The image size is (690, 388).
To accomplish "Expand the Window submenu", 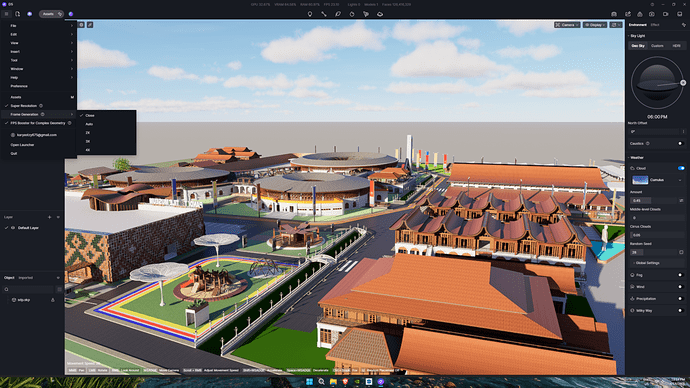I will pos(39,69).
